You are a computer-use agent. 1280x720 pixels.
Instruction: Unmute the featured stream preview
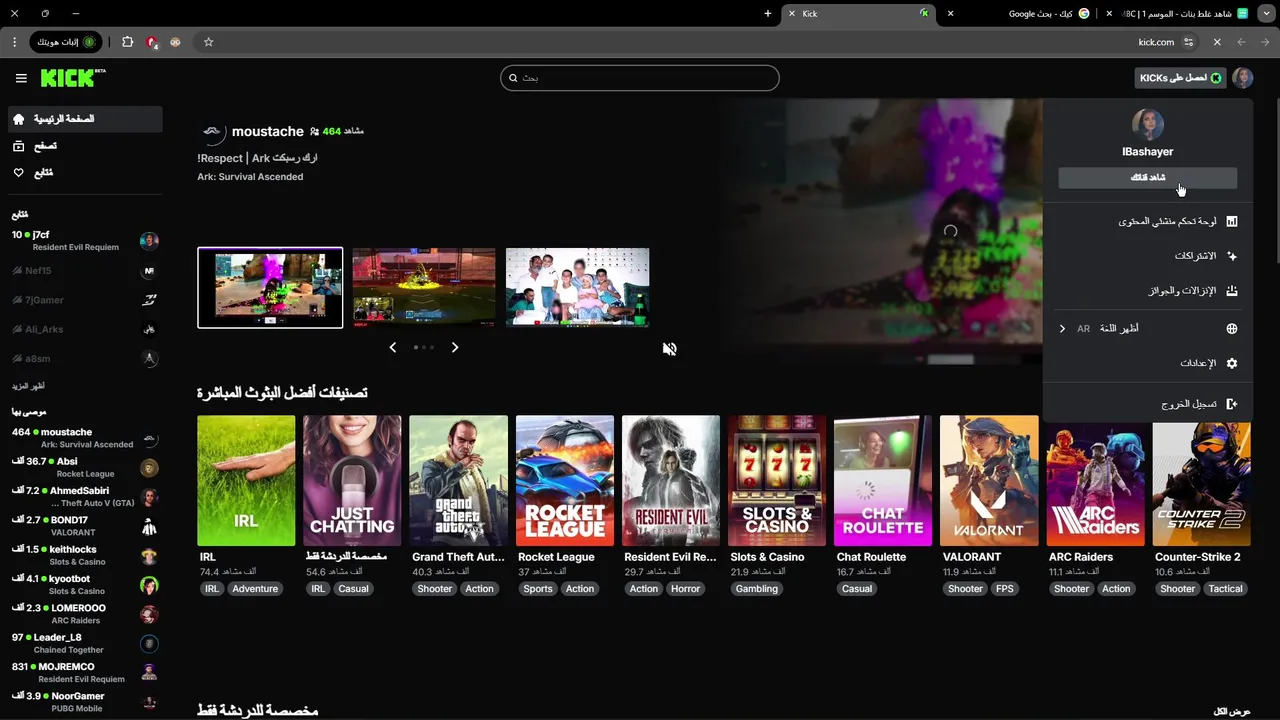point(670,349)
